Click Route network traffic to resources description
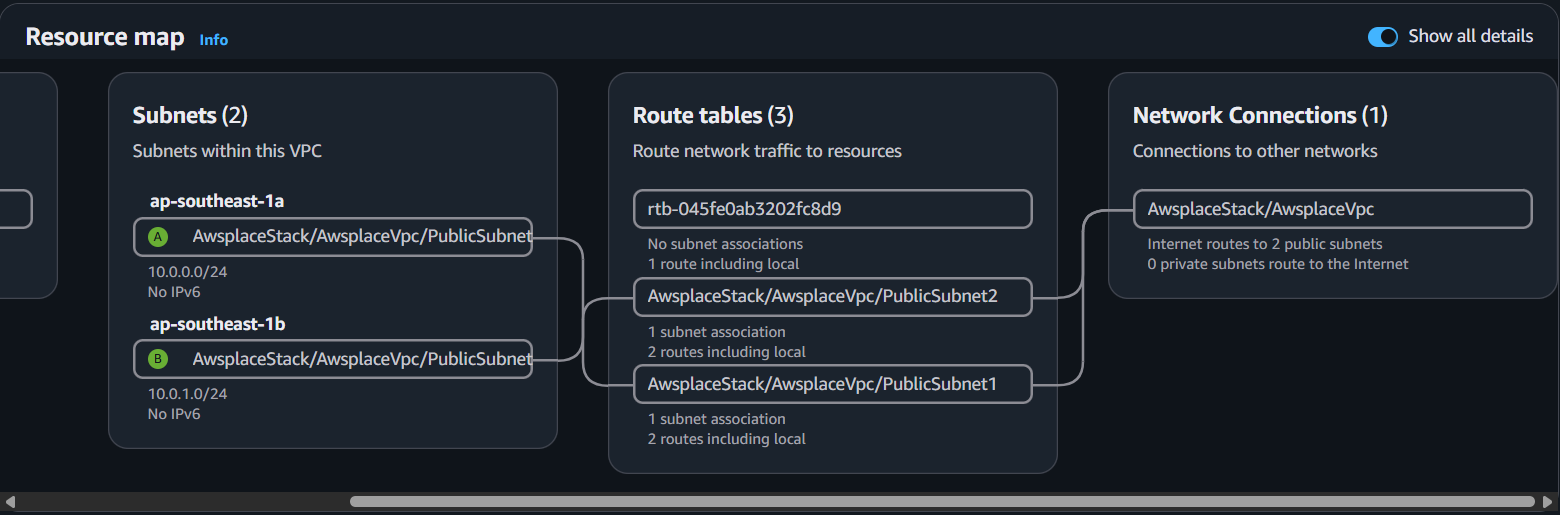Image resolution: width=1560 pixels, height=515 pixels. [x=767, y=151]
